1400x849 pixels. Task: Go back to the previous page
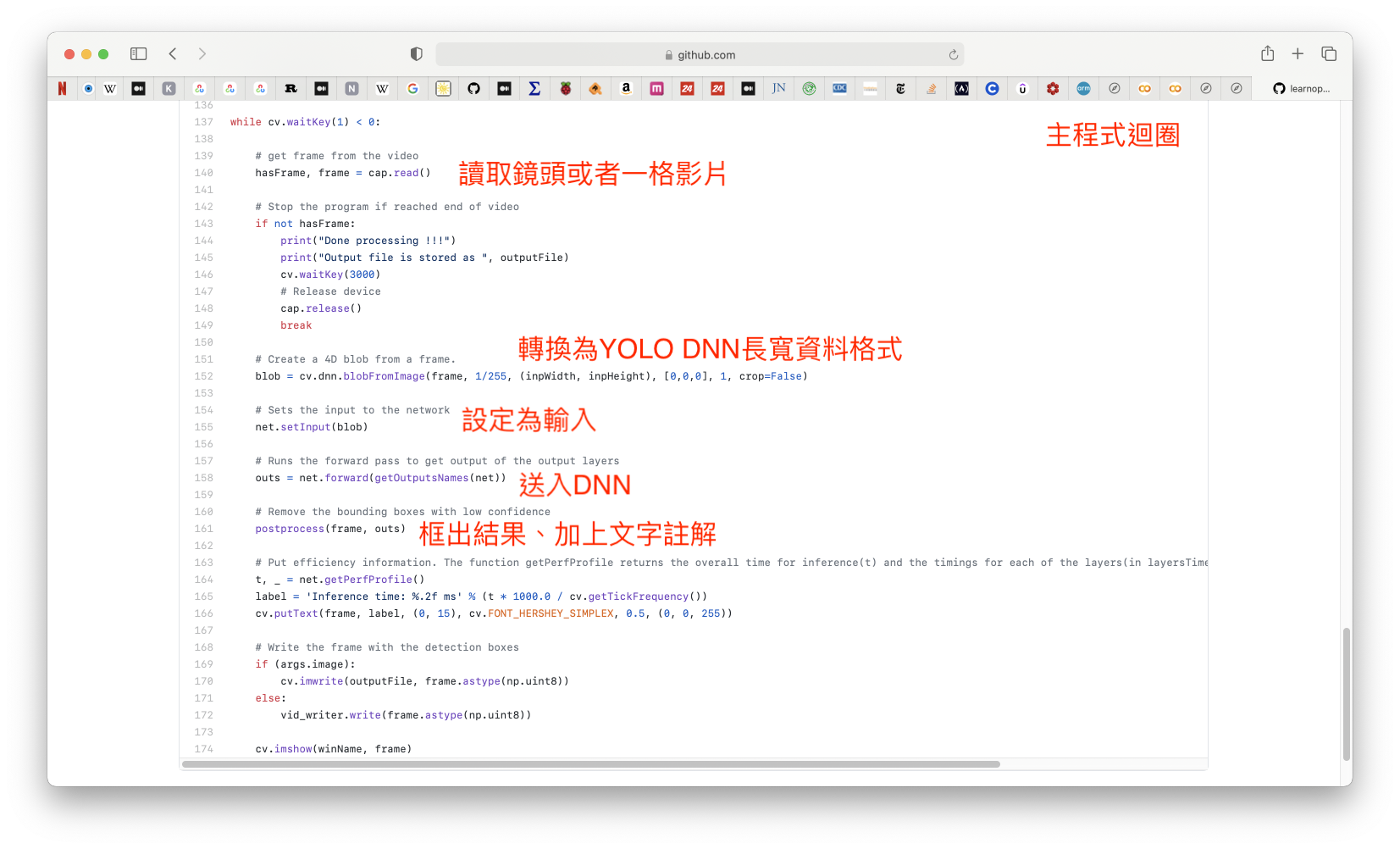click(x=173, y=54)
